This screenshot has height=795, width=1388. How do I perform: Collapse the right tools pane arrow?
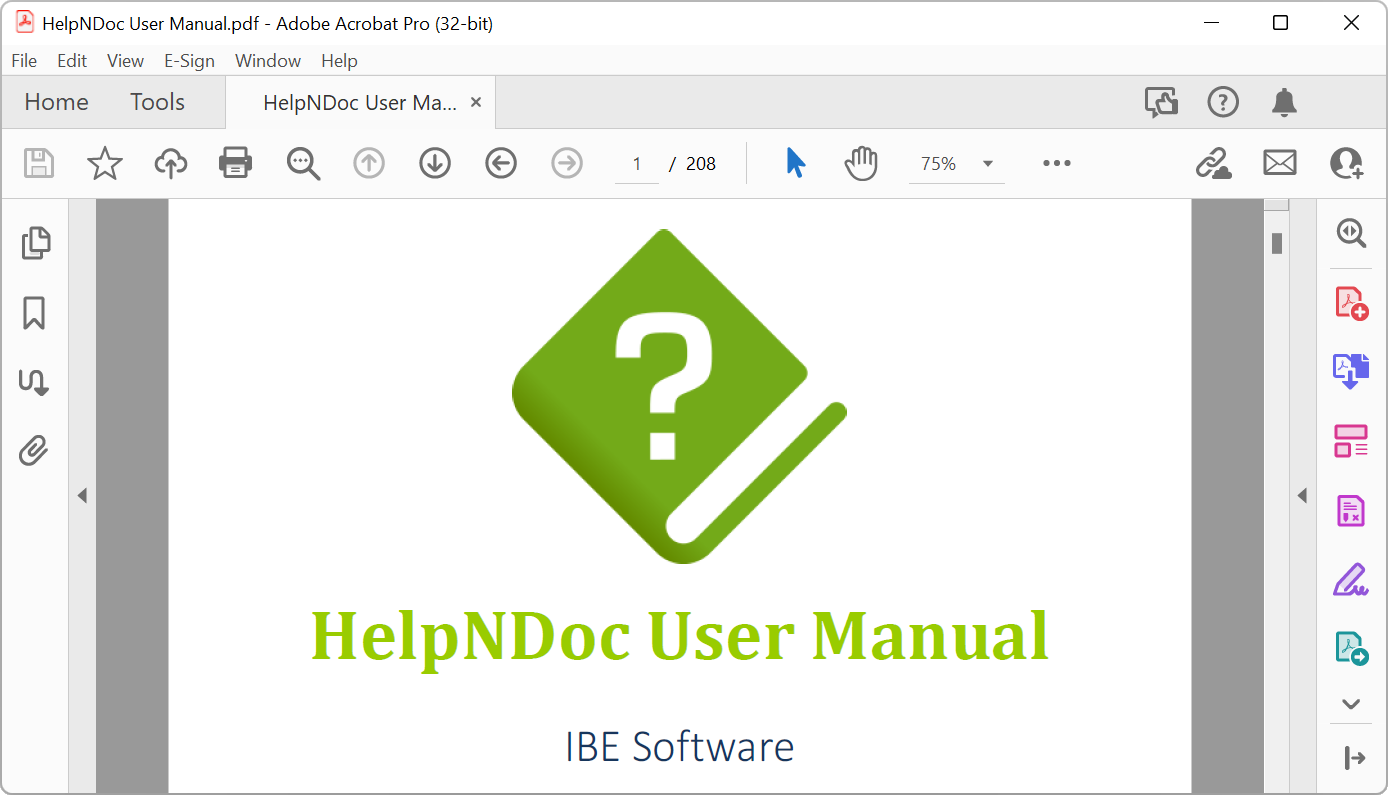1355,759
